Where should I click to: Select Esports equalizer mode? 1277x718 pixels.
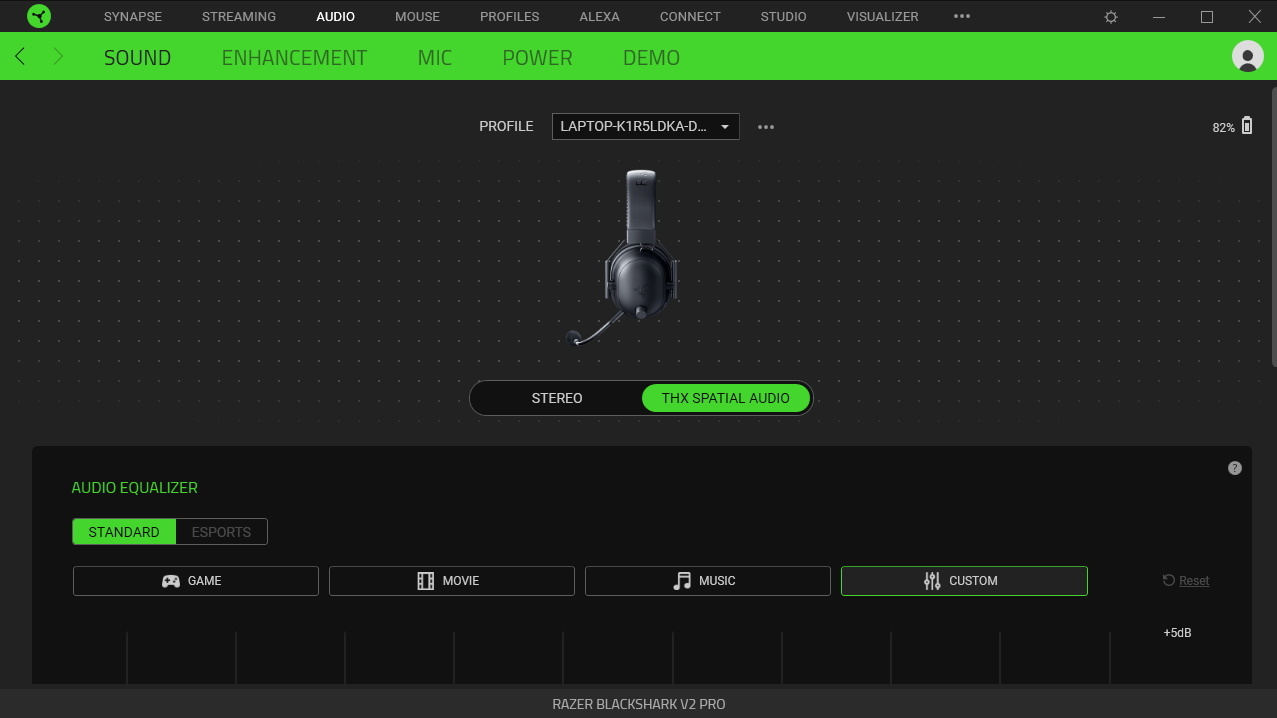pyautogui.click(x=222, y=532)
